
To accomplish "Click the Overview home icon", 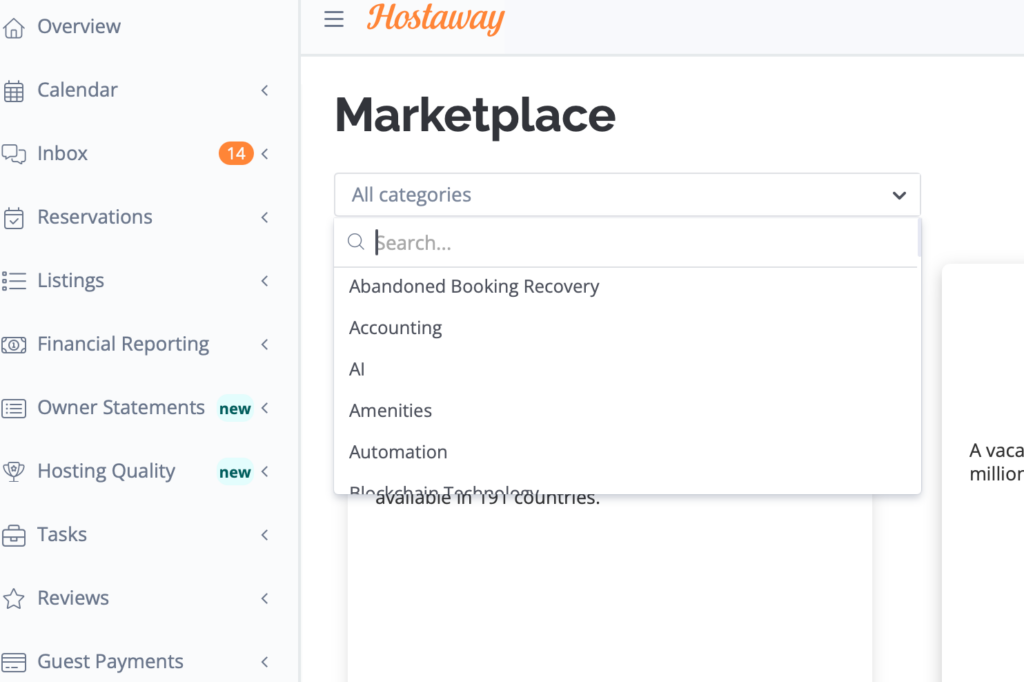I will click(x=13, y=27).
